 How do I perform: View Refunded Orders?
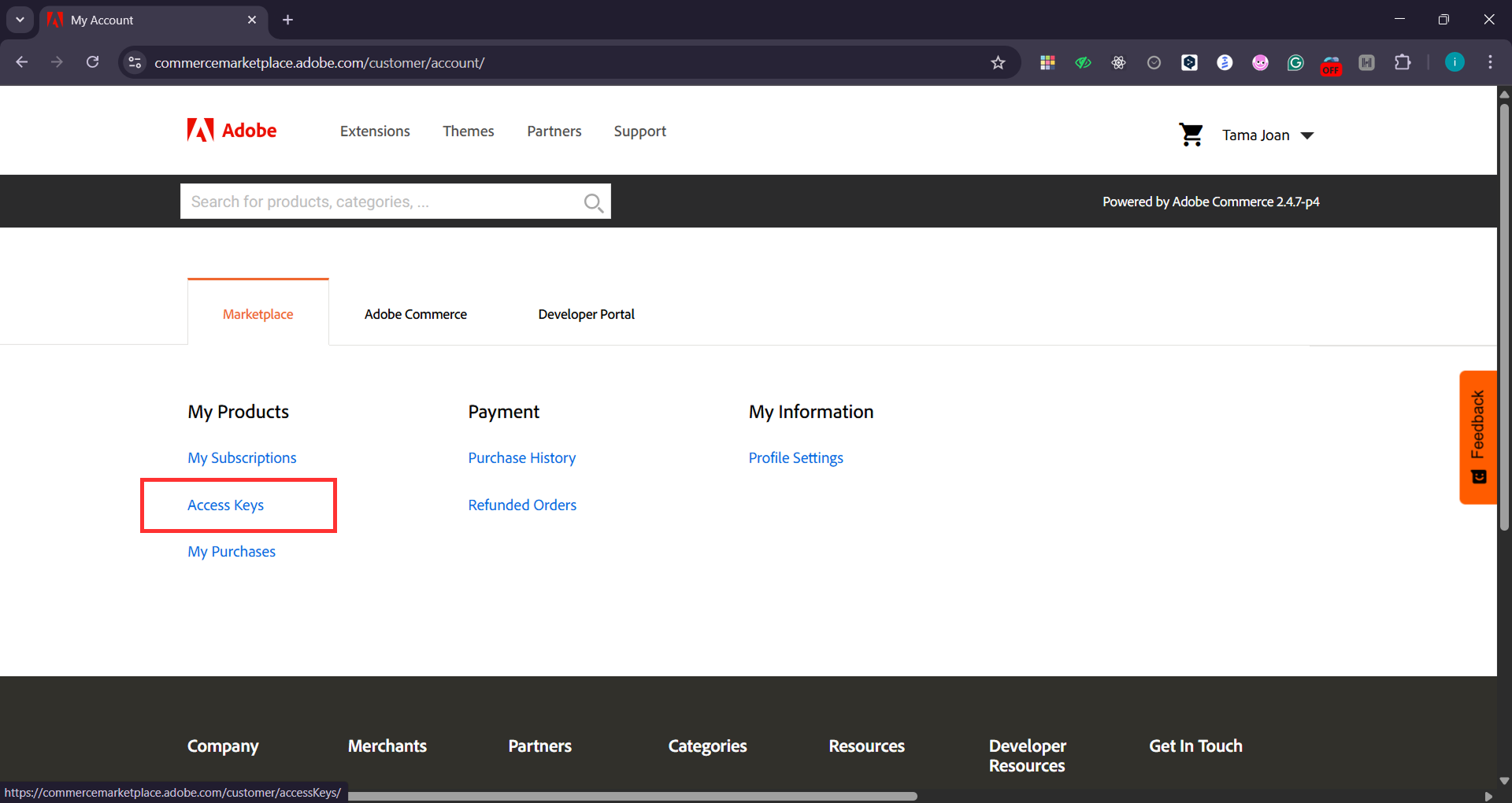pyautogui.click(x=522, y=505)
